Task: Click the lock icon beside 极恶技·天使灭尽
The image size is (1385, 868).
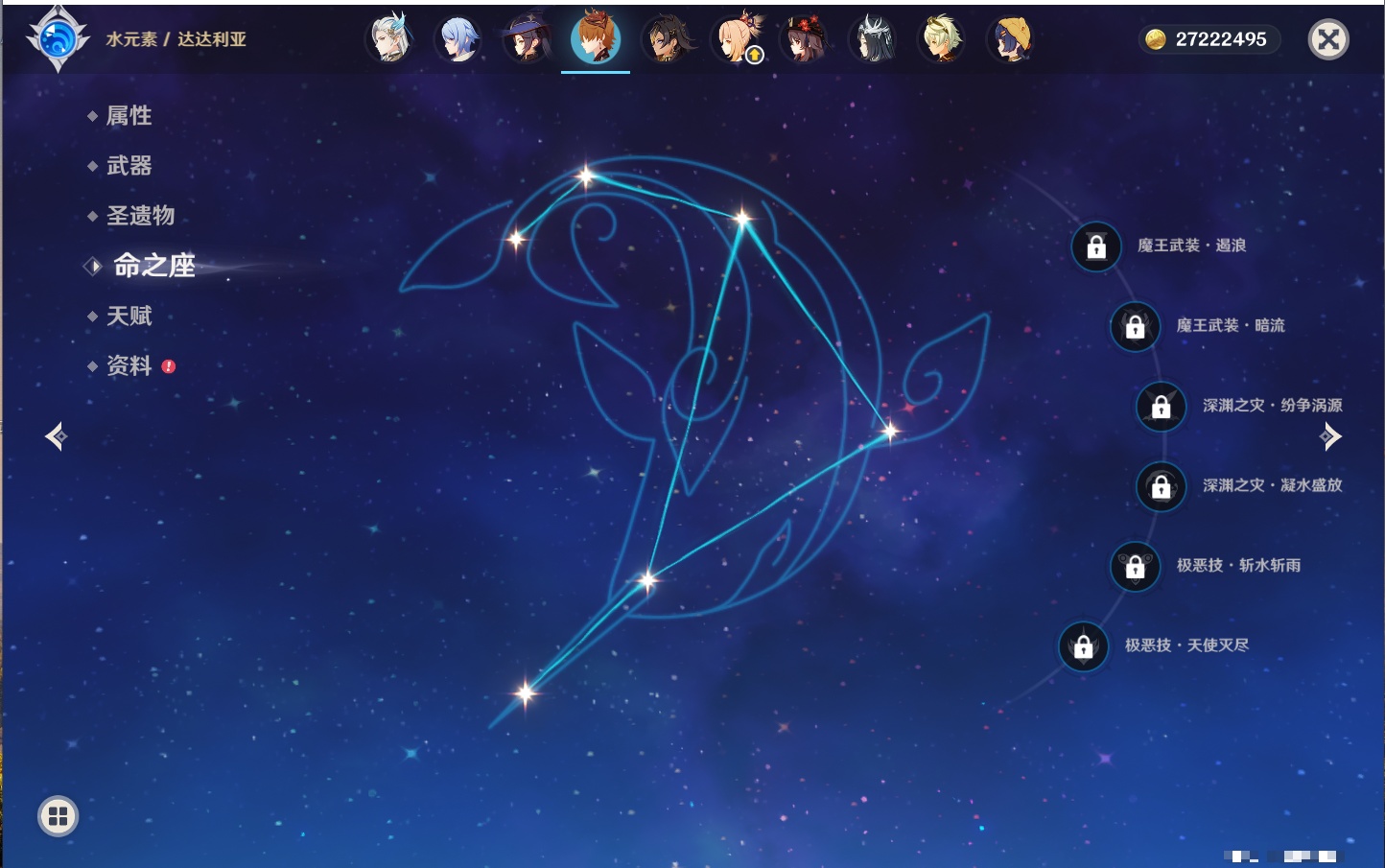Action: pos(1084,646)
